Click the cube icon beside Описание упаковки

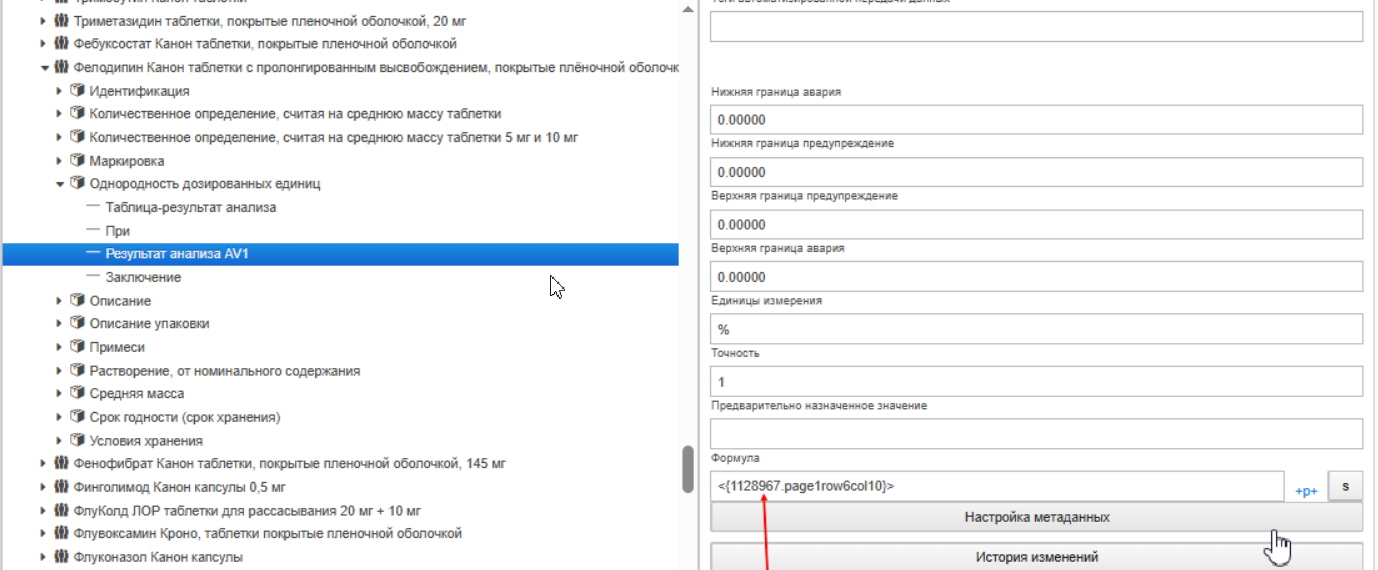[x=77, y=324]
